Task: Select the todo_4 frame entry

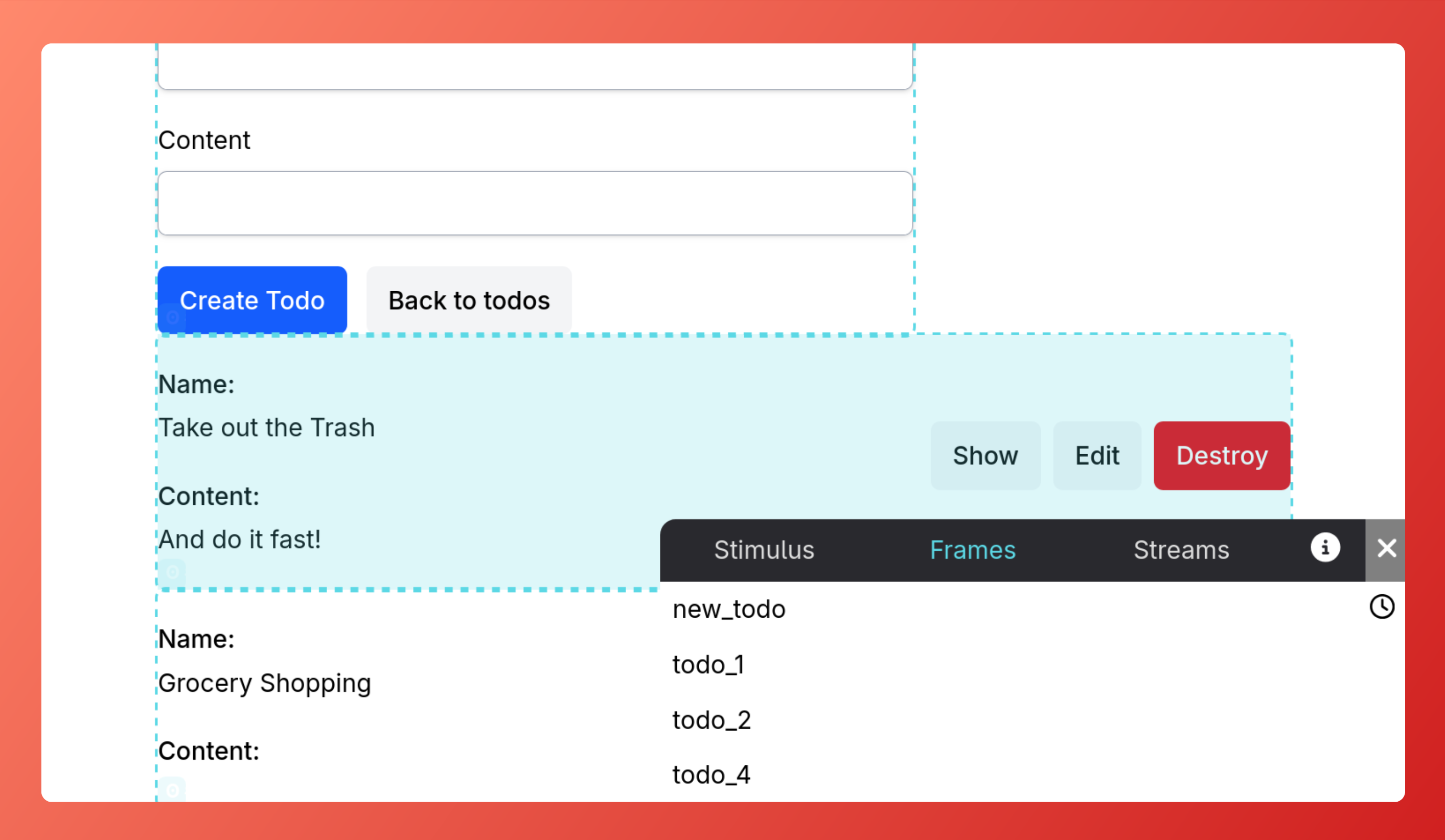Action: click(x=712, y=774)
